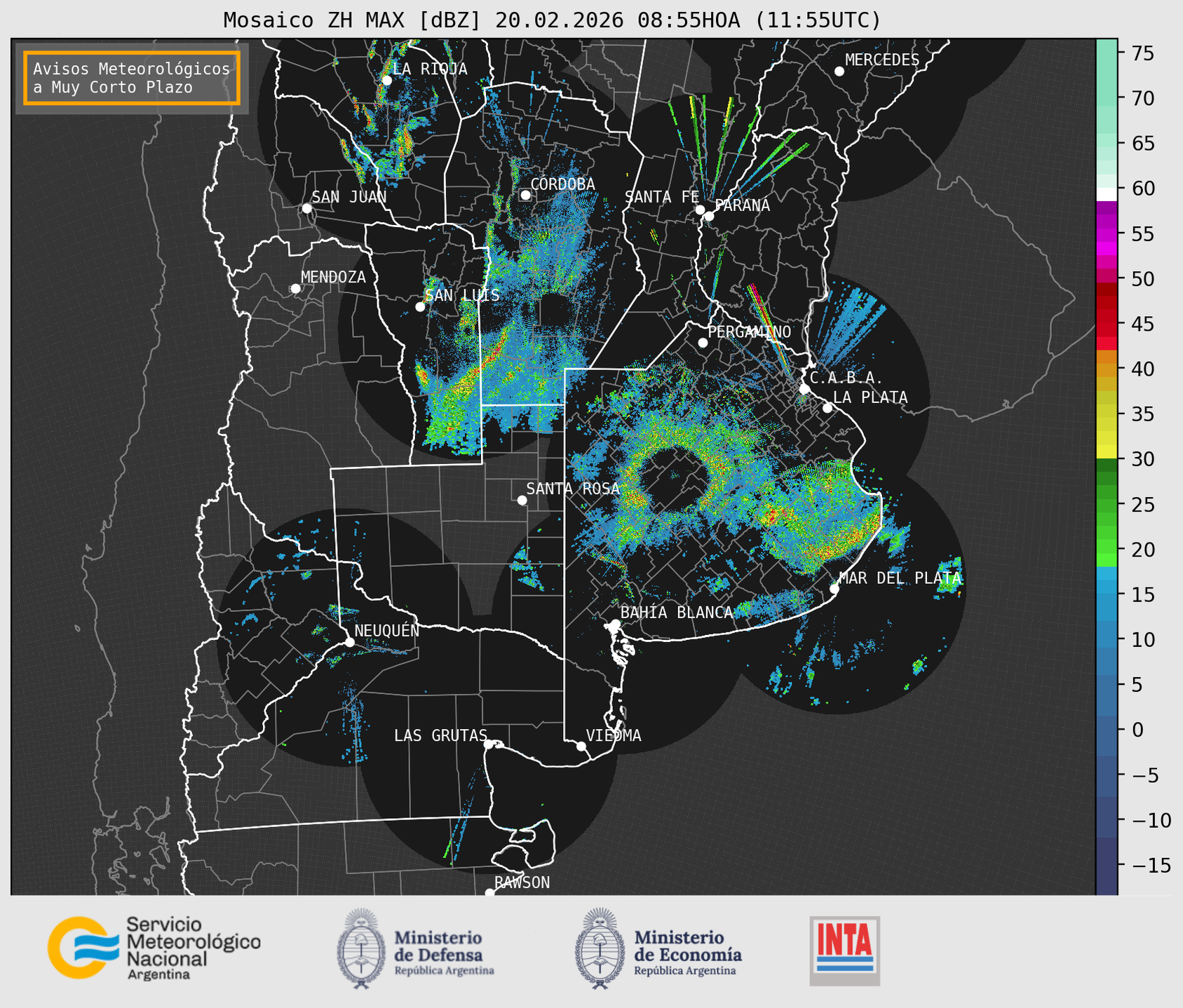Click the MENDOZA city marker dot

[296, 289]
